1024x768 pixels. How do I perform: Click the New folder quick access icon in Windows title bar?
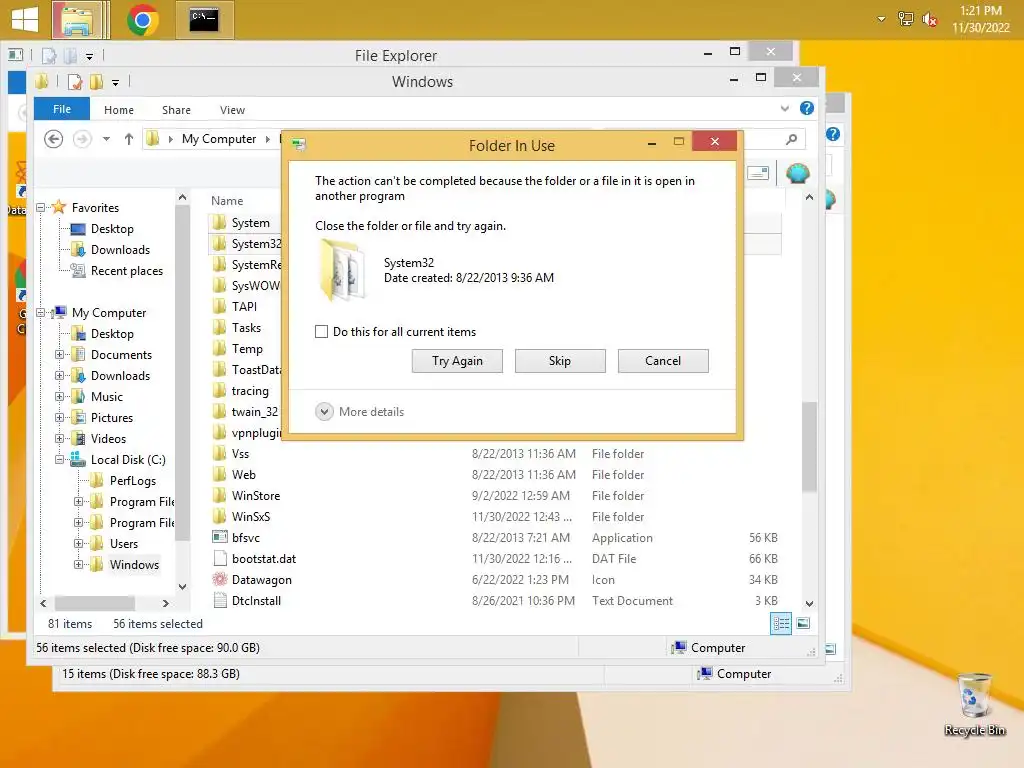click(x=97, y=82)
